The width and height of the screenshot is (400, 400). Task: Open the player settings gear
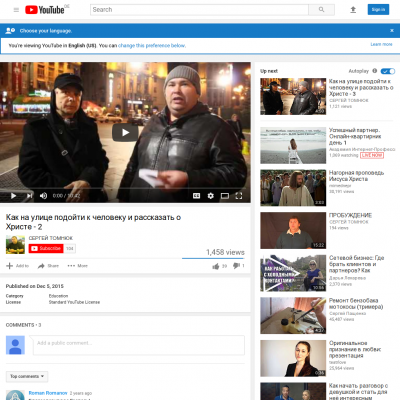tap(210, 196)
